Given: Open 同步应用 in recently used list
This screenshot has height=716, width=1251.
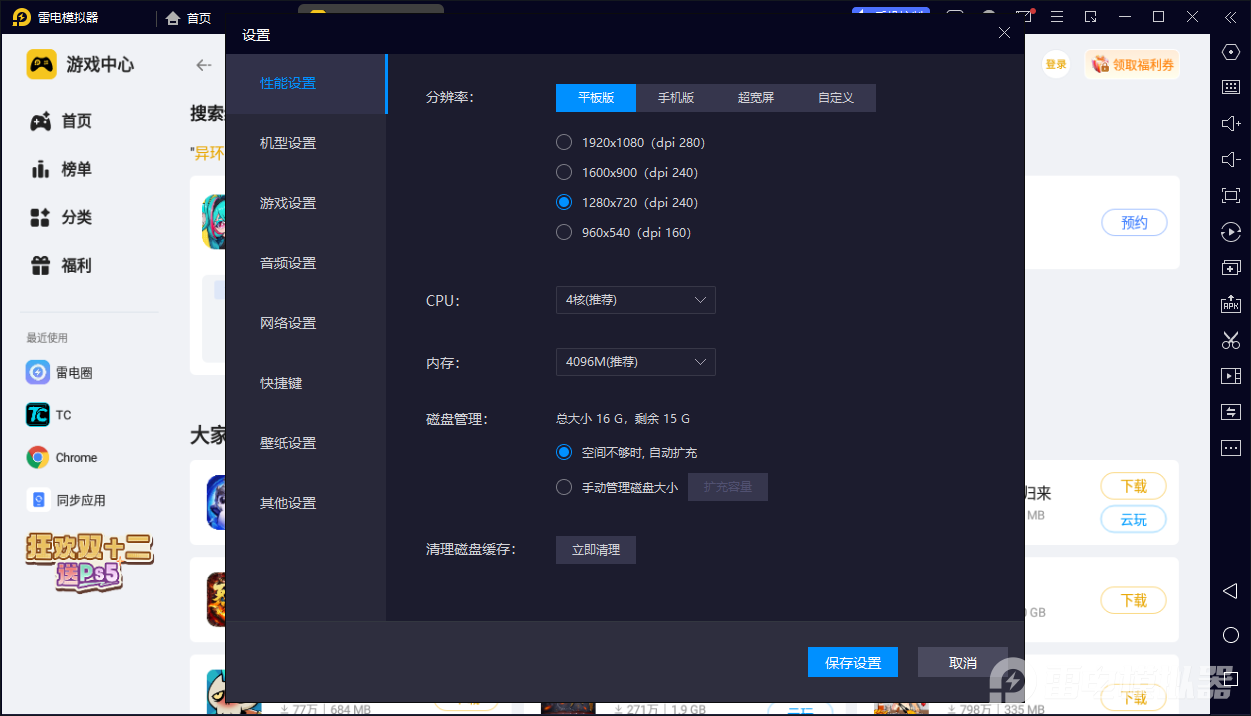Looking at the screenshot, I should 66,500.
